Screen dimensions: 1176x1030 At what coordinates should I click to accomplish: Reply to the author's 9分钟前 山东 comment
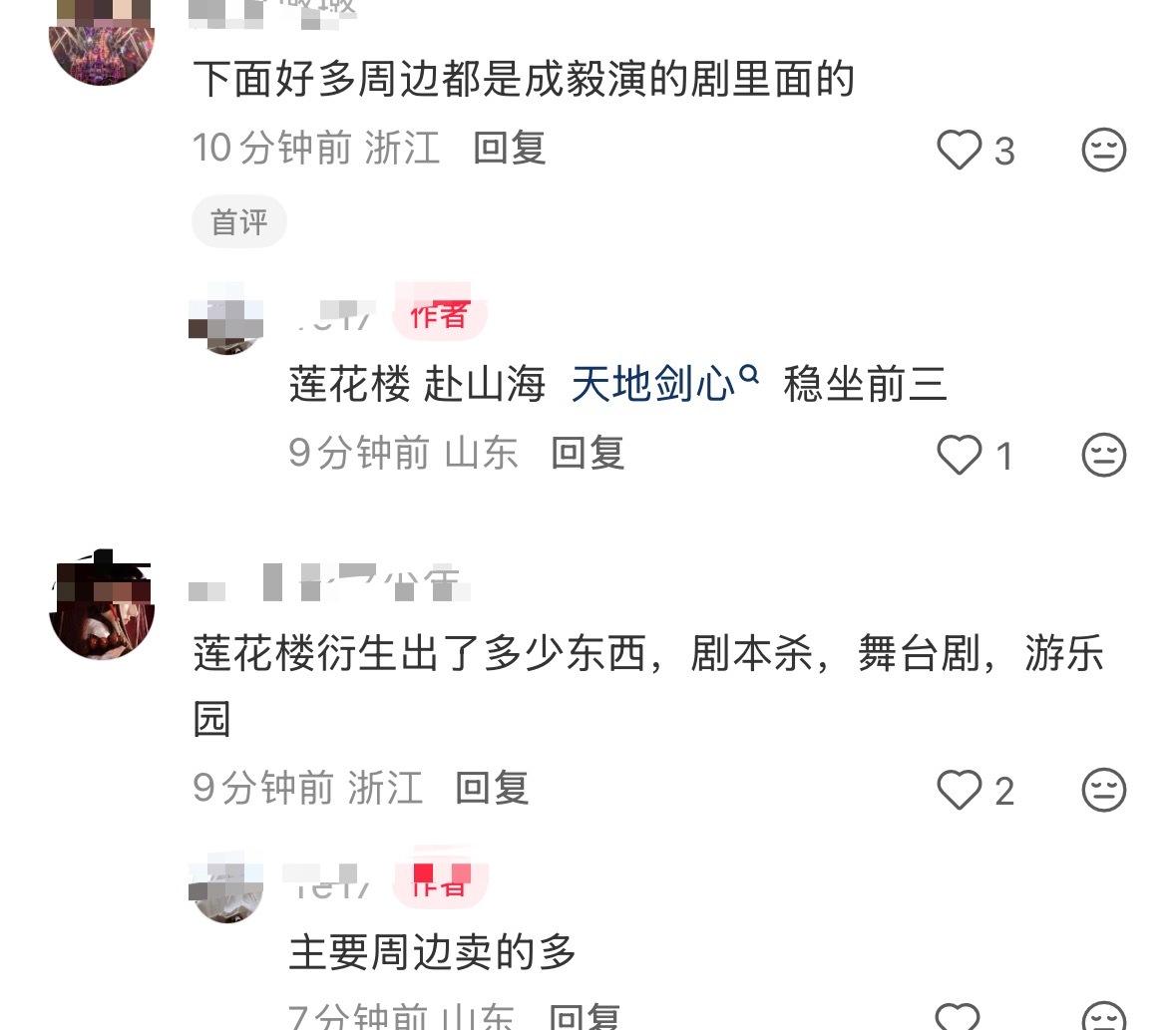pos(588,453)
